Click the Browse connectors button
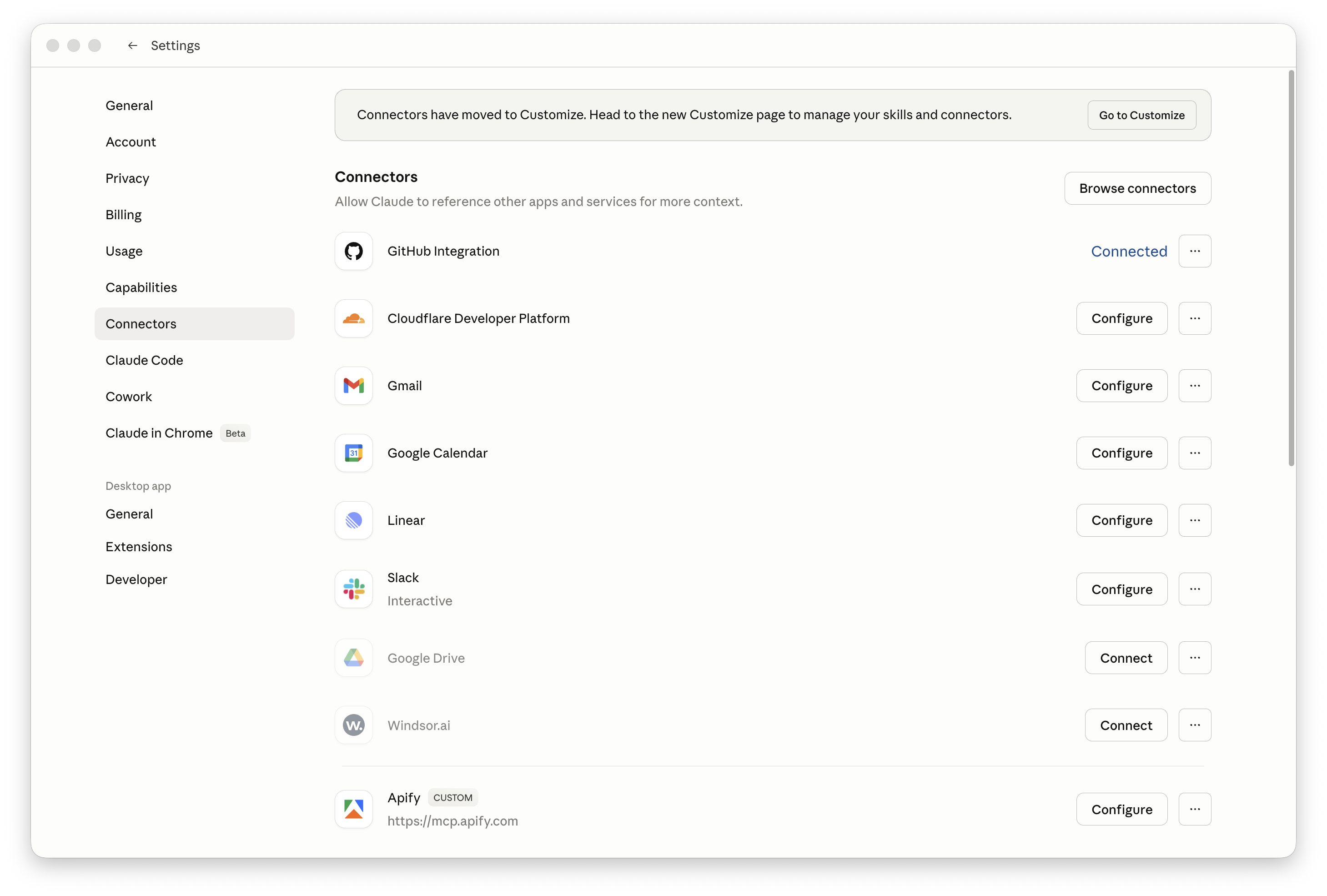Image resolution: width=1327 pixels, height=896 pixels. (1137, 188)
